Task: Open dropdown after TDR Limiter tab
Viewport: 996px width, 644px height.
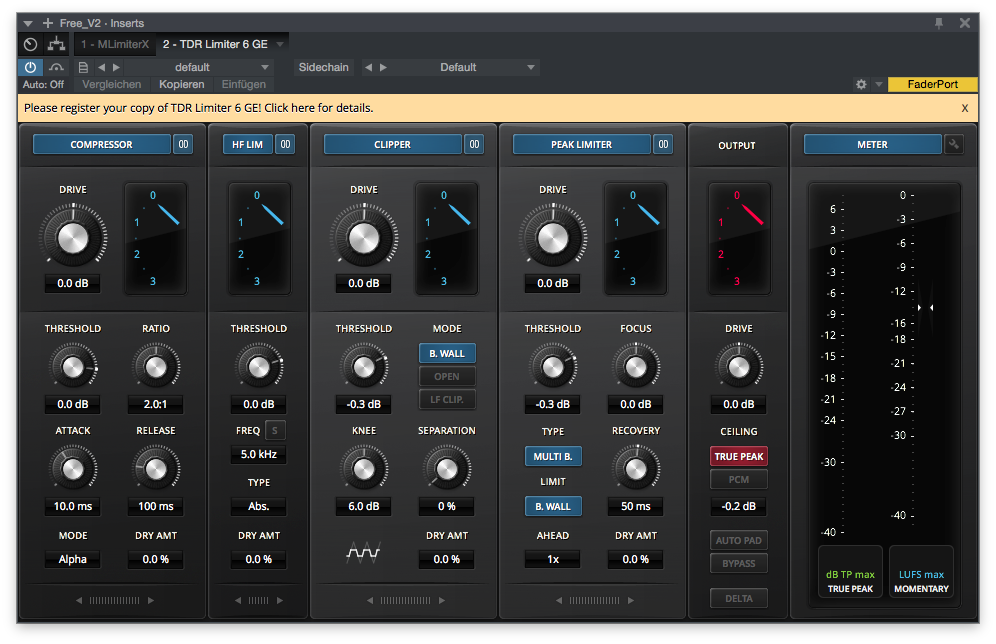Action: [279, 44]
